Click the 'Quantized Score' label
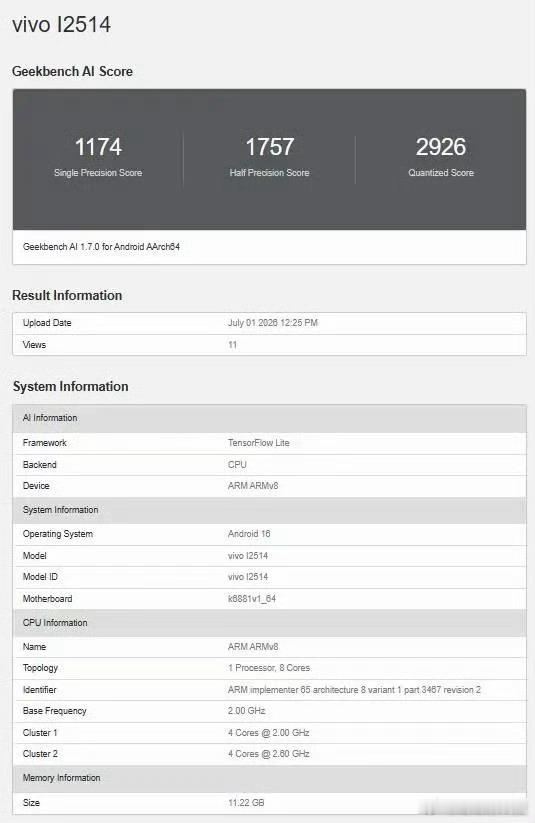This screenshot has width=535, height=823. tap(441, 173)
